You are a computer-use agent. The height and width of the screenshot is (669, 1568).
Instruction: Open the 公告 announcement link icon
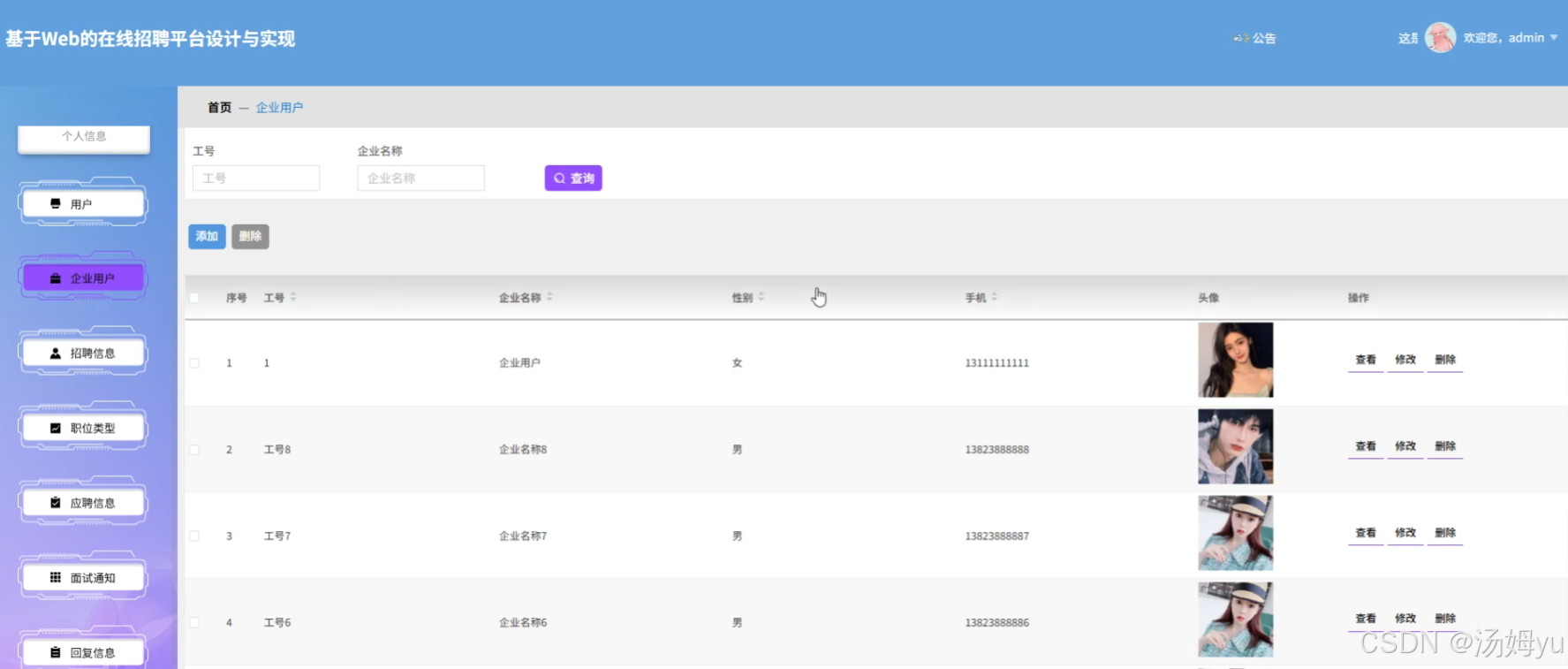[1240, 38]
